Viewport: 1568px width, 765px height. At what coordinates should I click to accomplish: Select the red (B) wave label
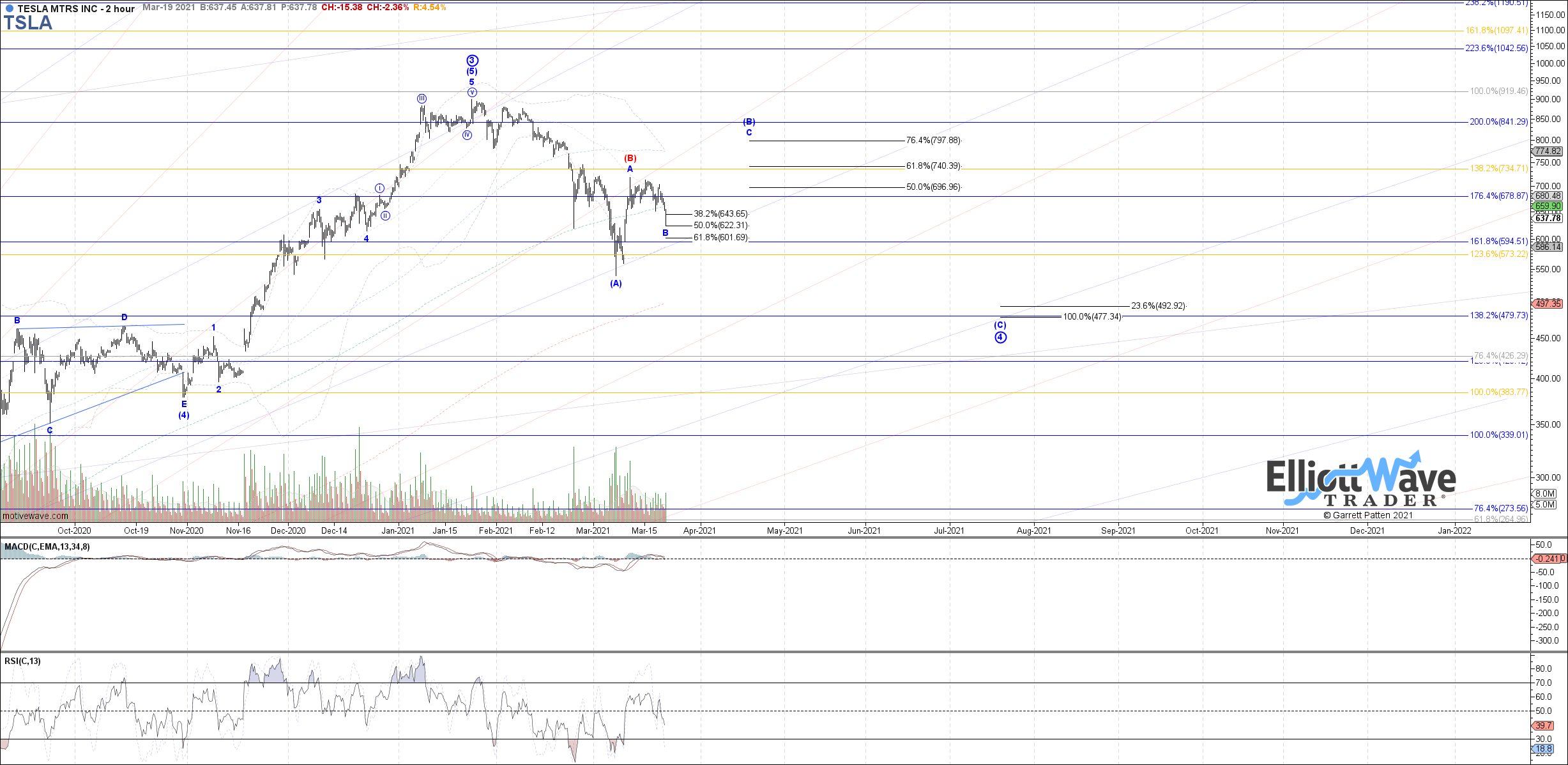pos(630,158)
